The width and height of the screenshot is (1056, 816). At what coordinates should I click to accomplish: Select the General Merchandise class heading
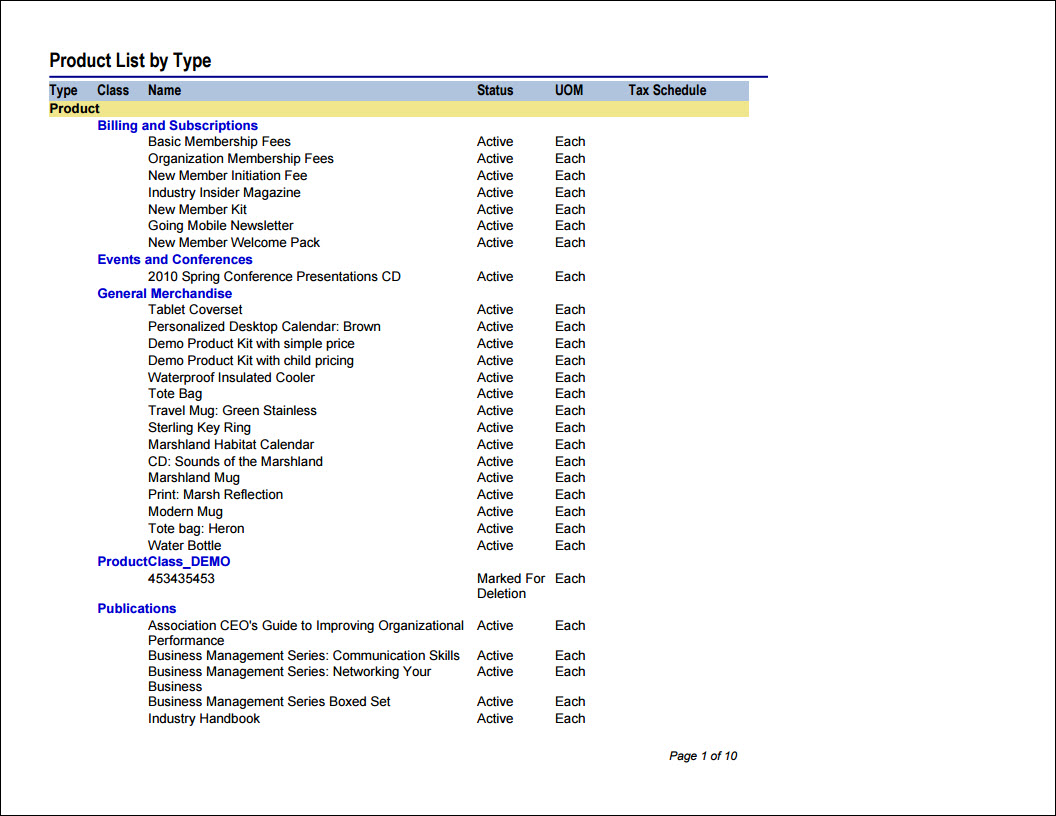pos(164,293)
